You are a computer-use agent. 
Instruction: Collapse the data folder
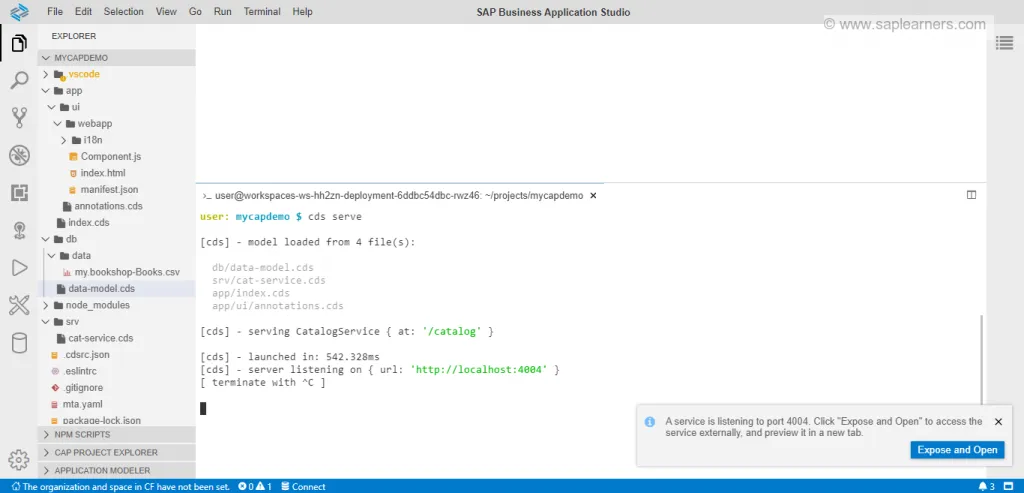pyautogui.click(x=116, y=255)
